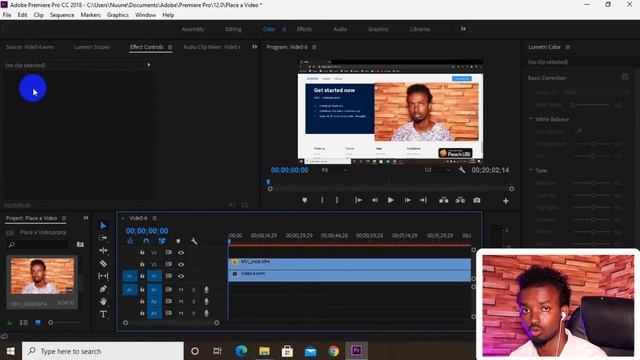Image resolution: width=640 pixels, height=360 pixels.
Task: Select the Razor tool
Action: pos(103,264)
